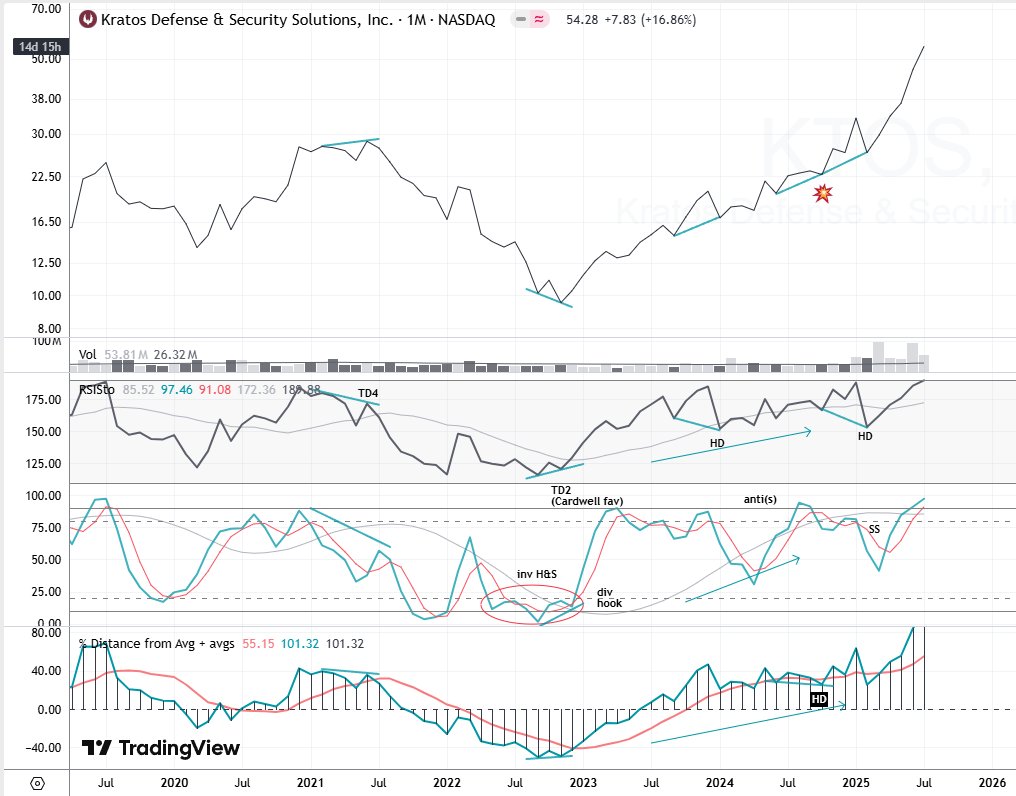1016x796 pixels.
Task: Click 2024 on the time axis
Action: pyautogui.click(x=719, y=782)
